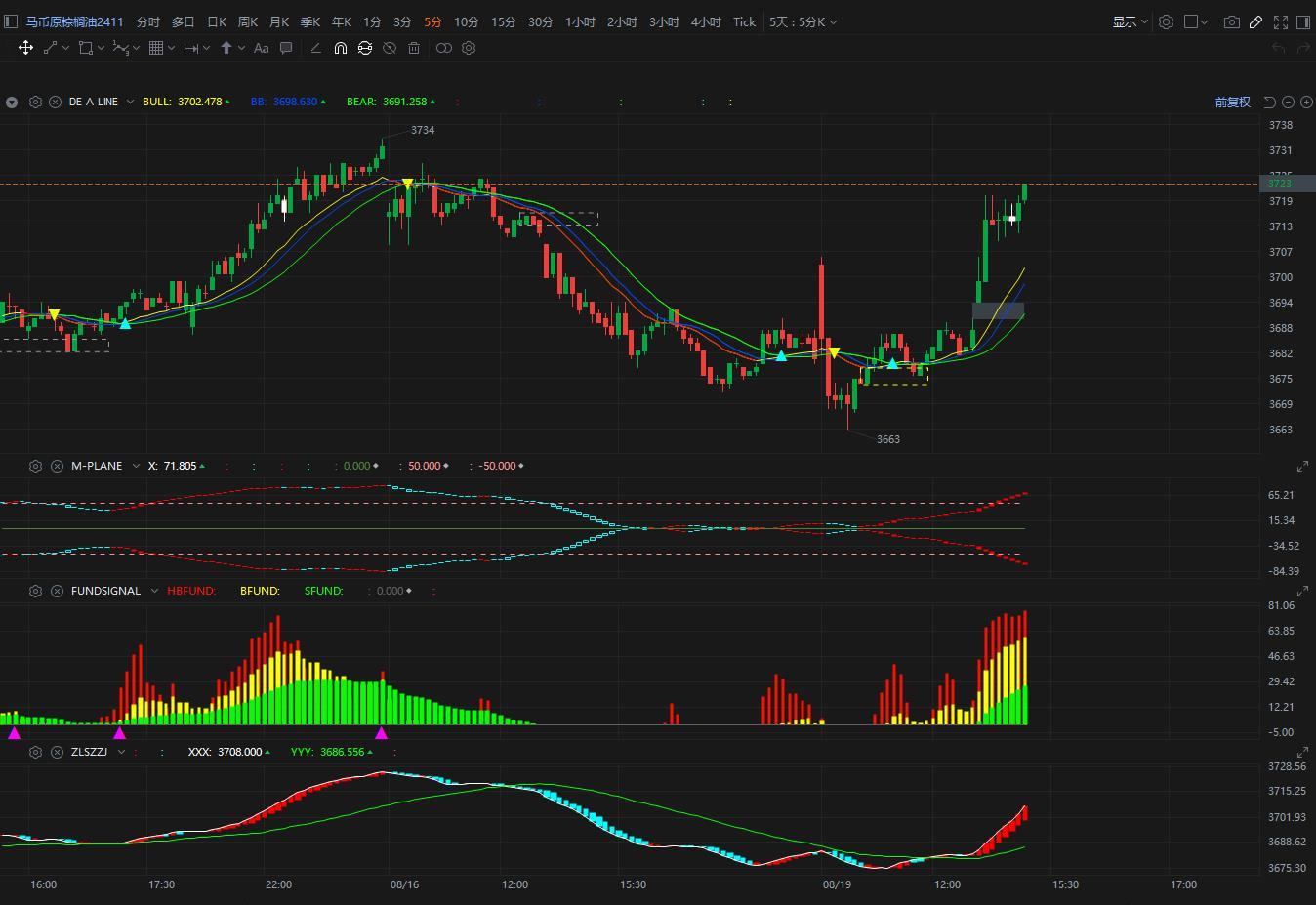Screen dimensions: 1316x905
Task: Remove the M-PLANE indicator
Action: [57, 466]
